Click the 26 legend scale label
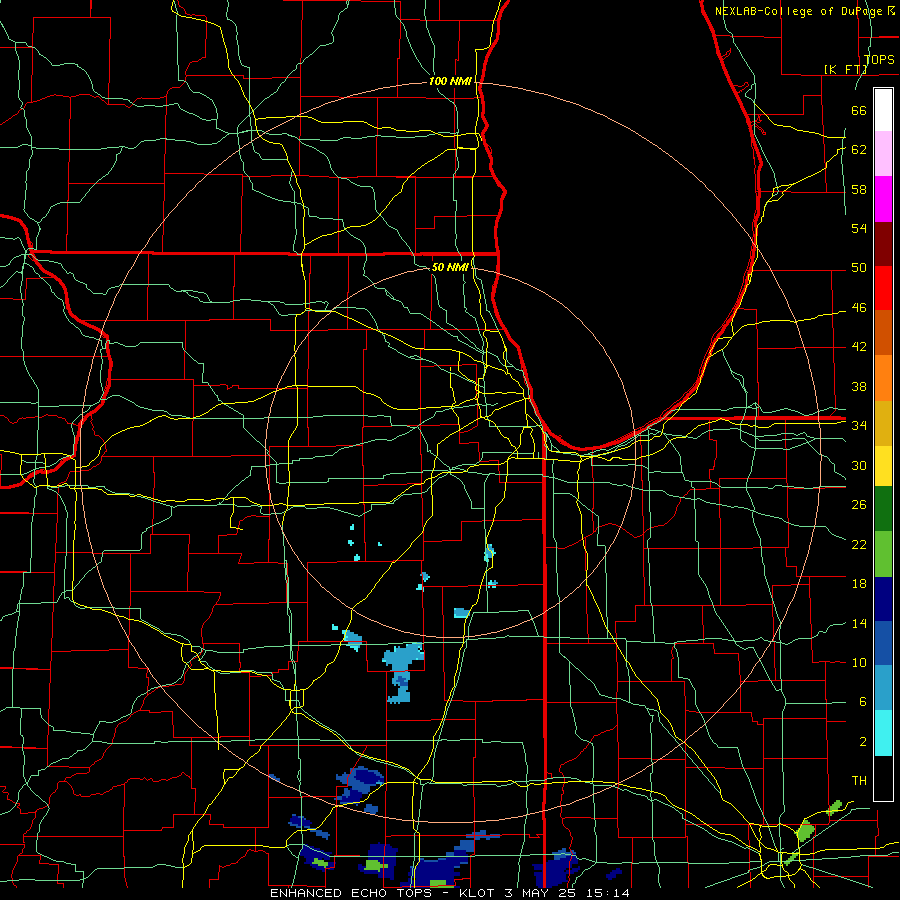900x900 pixels. point(859,505)
